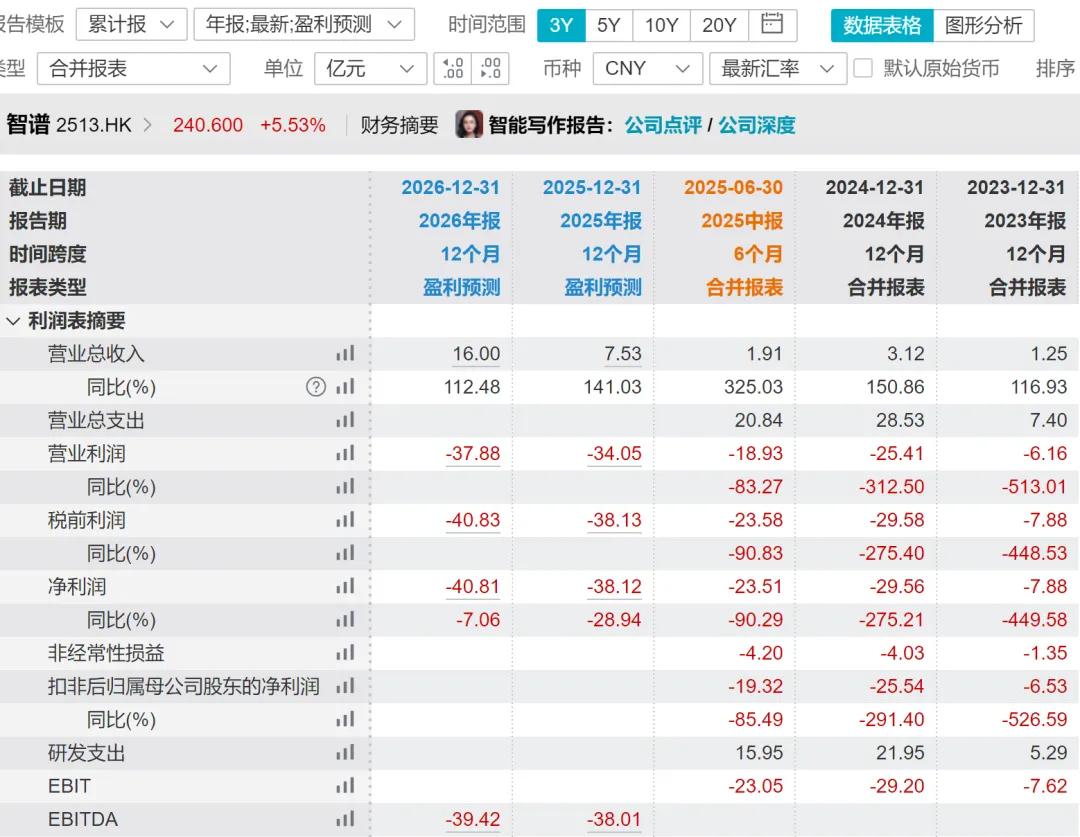Open chart icon for EBITDA row
This screenshot has height=837, width=1080.
tap(345, 819)
